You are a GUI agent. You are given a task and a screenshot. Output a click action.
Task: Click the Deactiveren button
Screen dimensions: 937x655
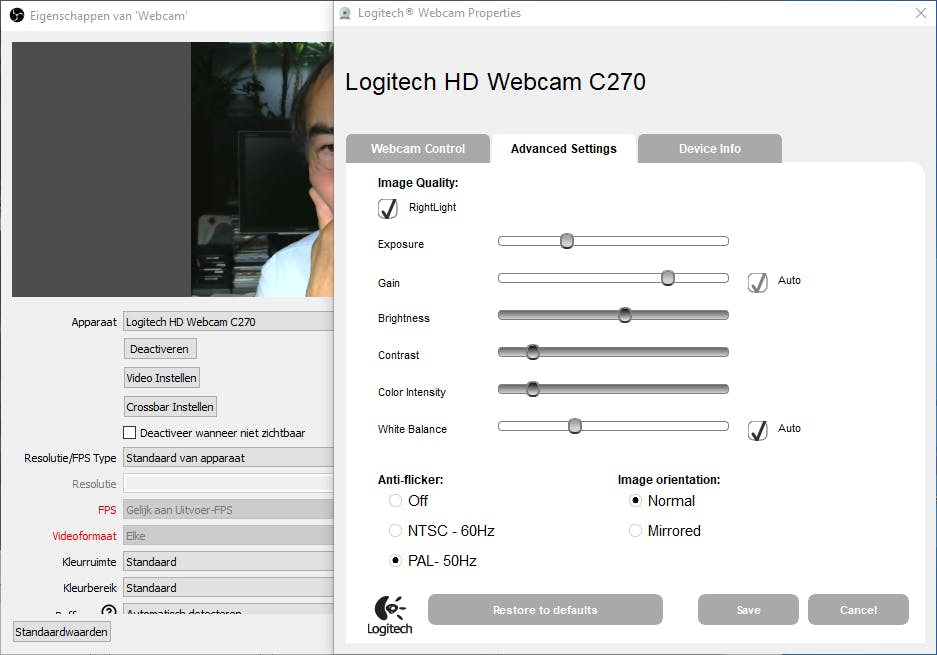[160, 349]
